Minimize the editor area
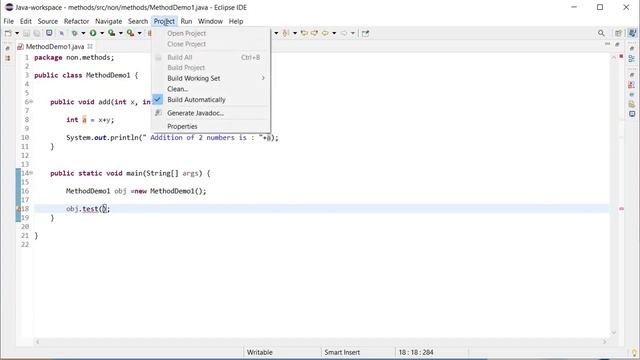The image size is (640, 360). point(607,44)
